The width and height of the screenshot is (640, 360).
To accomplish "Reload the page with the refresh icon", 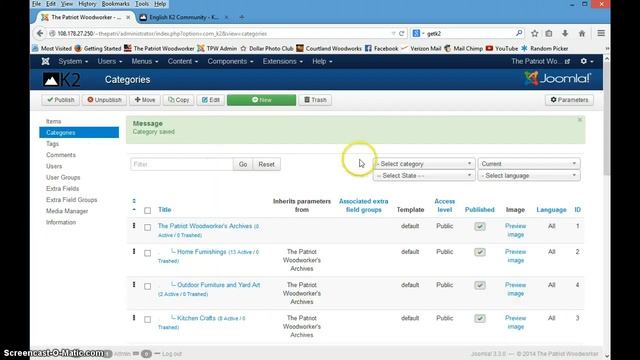I will click(402, 33).
